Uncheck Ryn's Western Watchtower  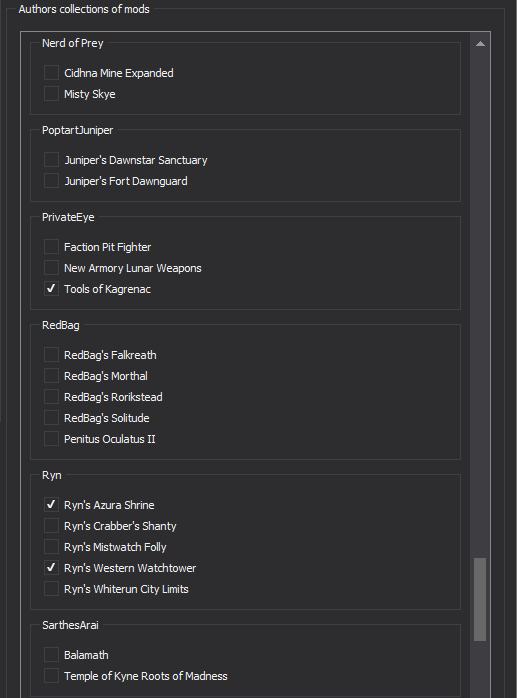pyautogui.click(x=51, y=567)
